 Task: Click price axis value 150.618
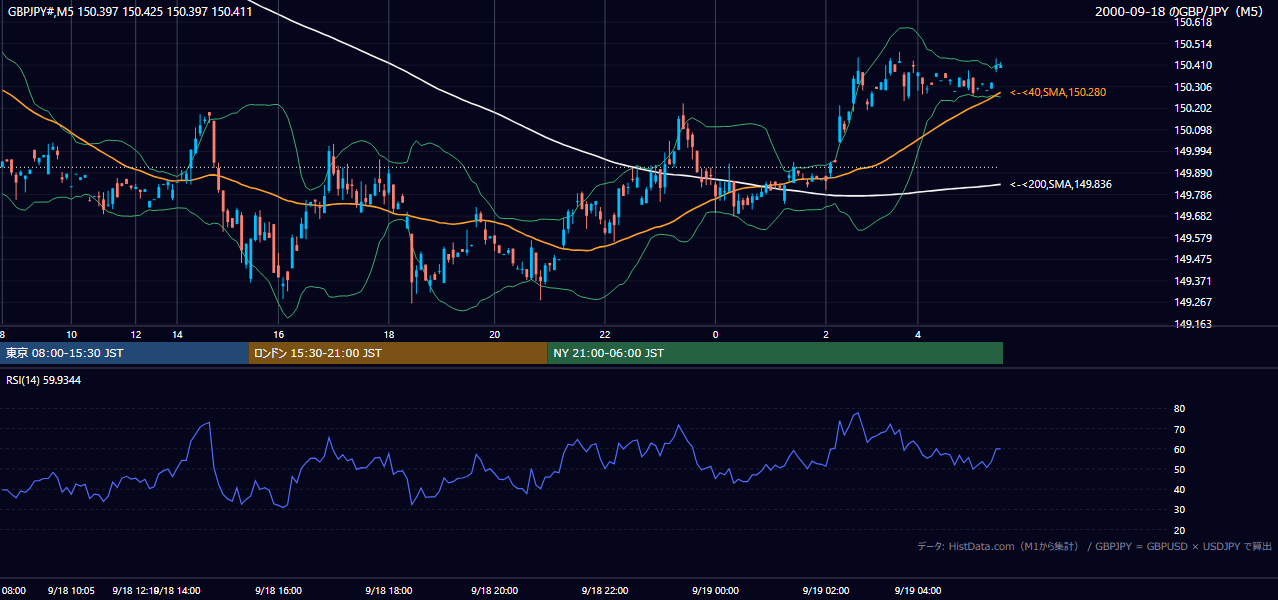pos(1193,22)
